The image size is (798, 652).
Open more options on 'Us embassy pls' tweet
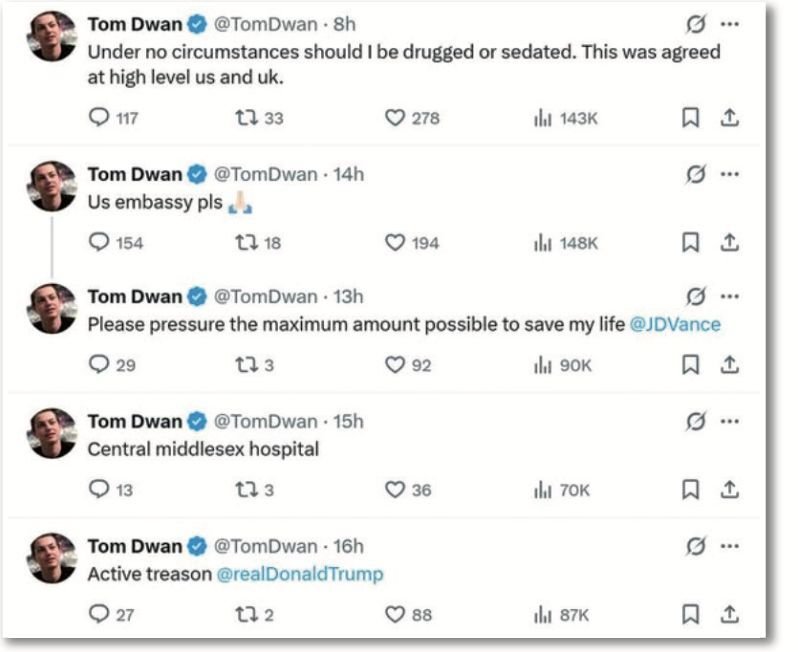pyautogui.click(x=730, y=174)
